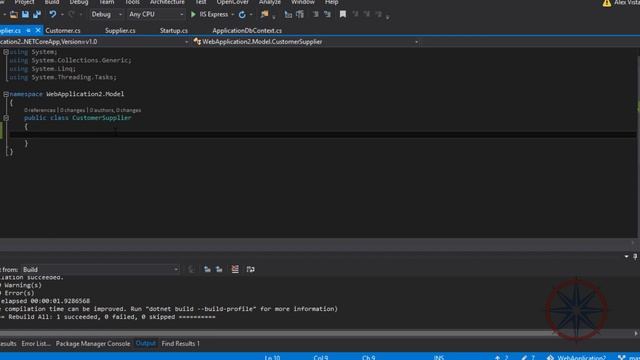Open Output window options dropdown arrow
Screen dimensions: 640x360
(x=626, y=256)
